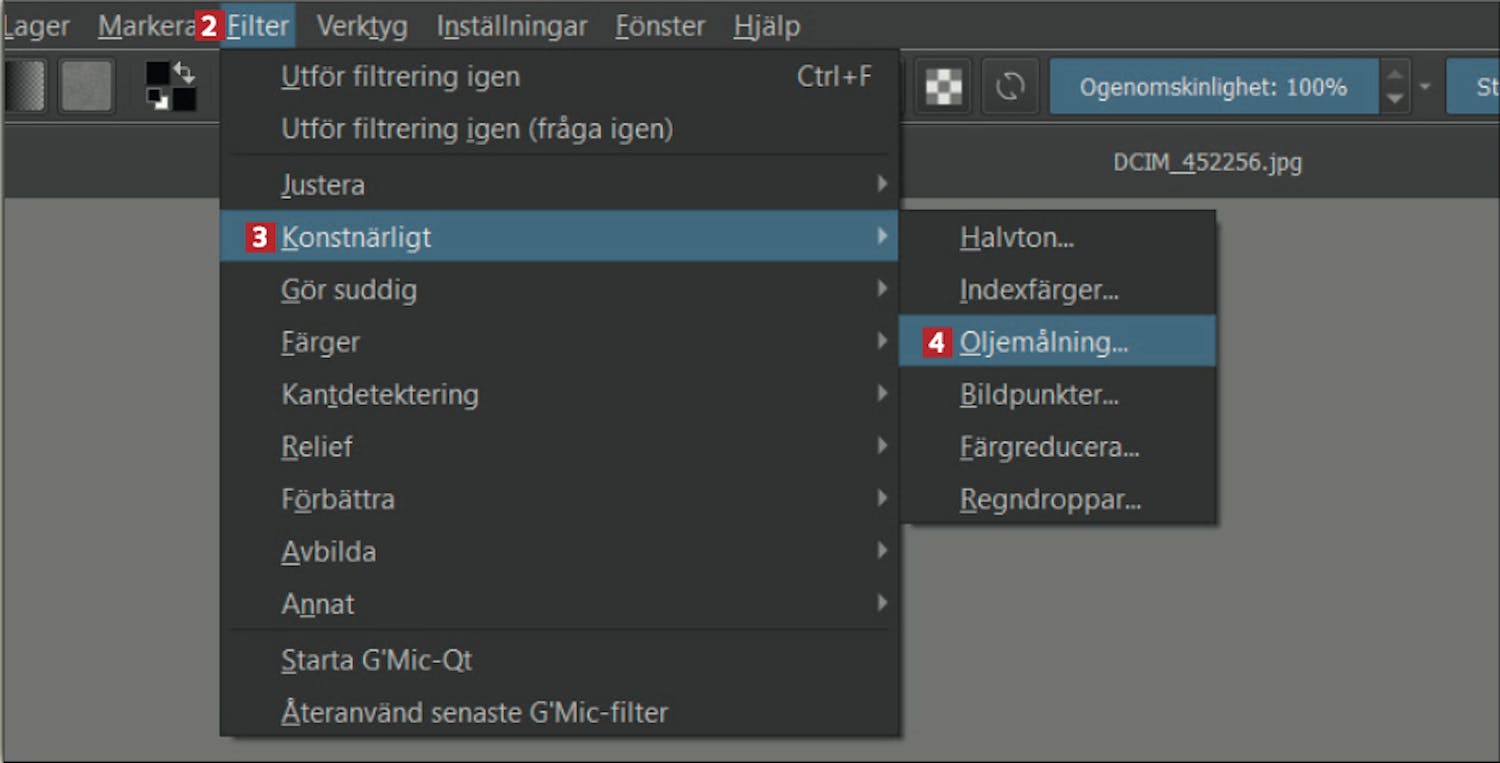Image resolution: width=1500 pixels, height=763 pixels.
Task: Expand the Justera submenu
Action: 559,185
